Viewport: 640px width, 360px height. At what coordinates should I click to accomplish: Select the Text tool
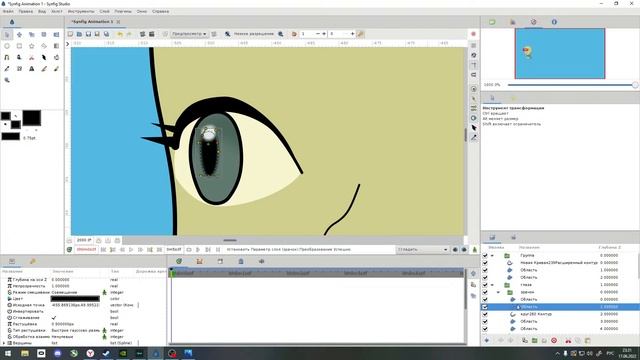[x=31, y=69]
